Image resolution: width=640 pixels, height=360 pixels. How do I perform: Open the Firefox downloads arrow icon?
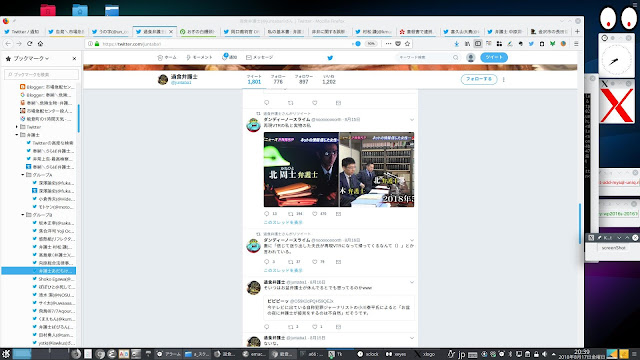(x=457, y=44)
